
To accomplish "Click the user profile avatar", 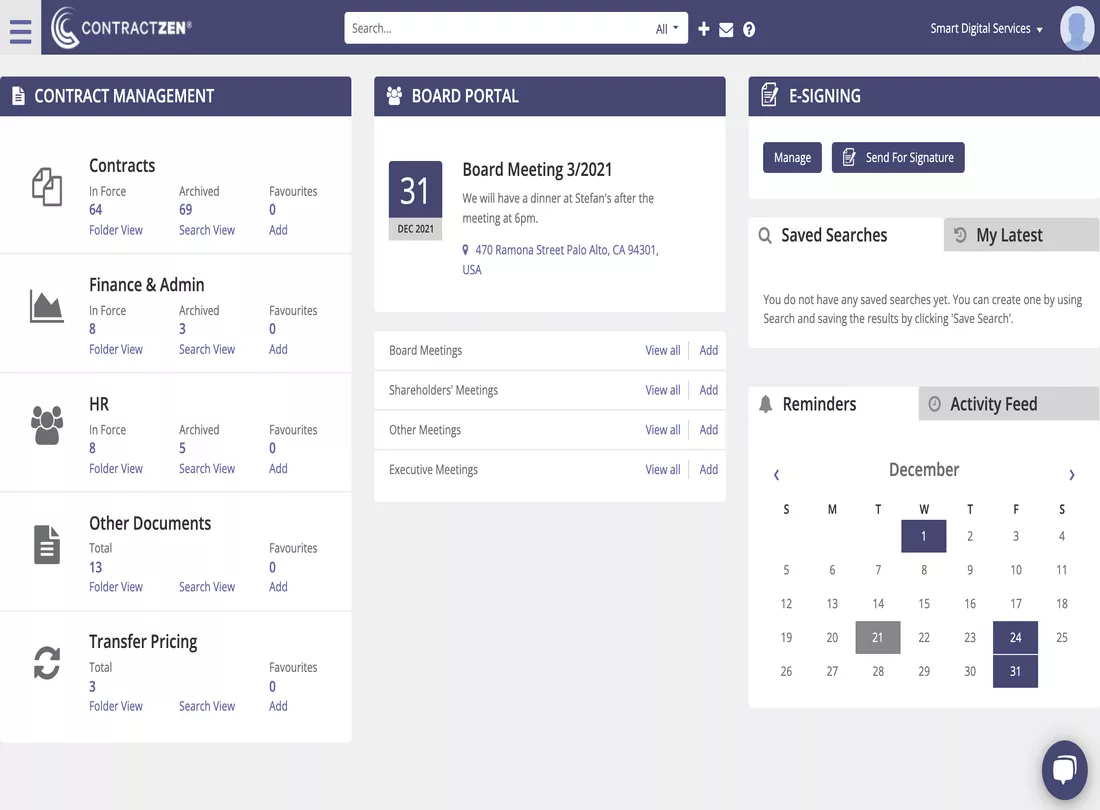I will tap(1076, 28).
